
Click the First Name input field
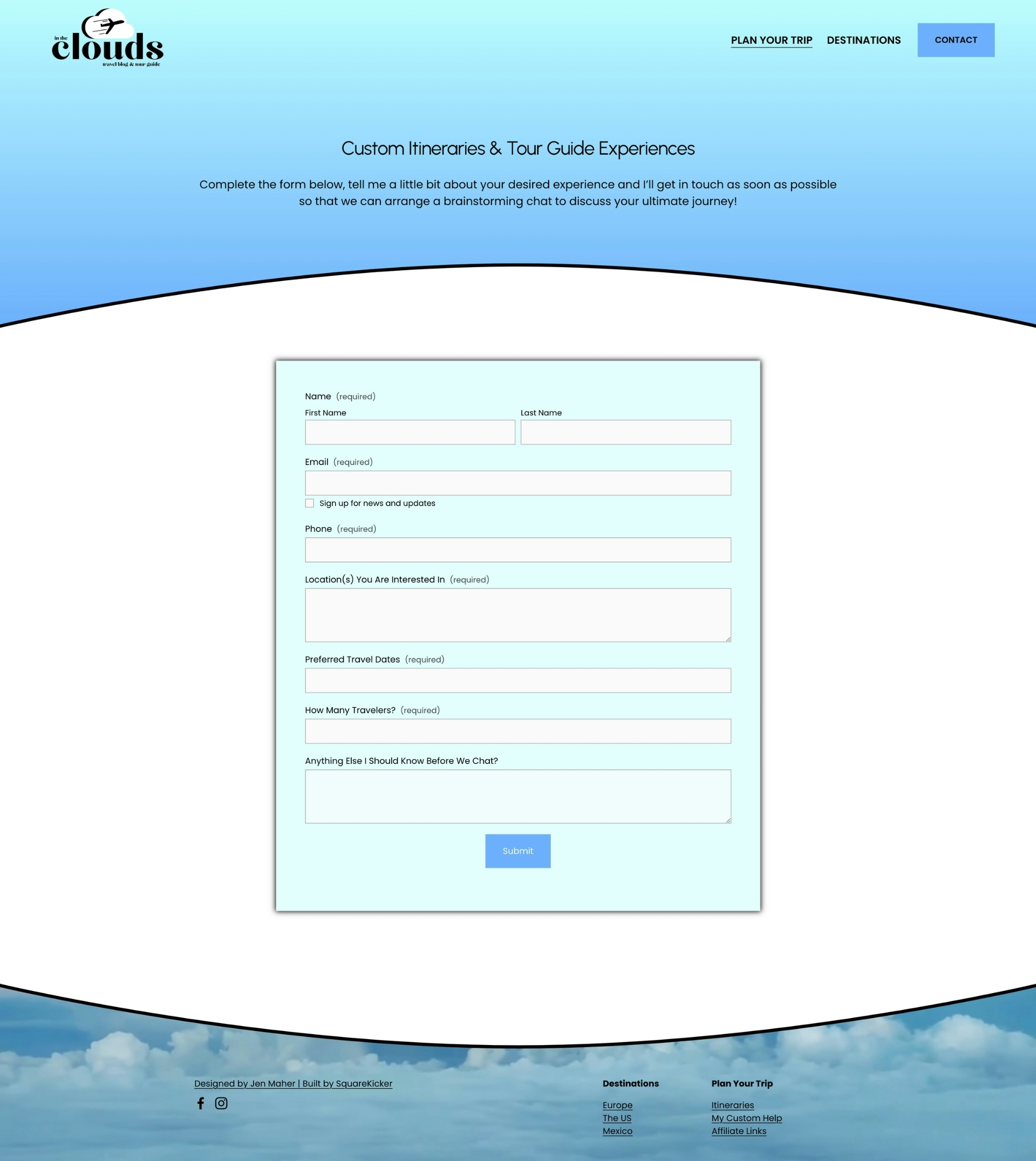pos(410,431)
